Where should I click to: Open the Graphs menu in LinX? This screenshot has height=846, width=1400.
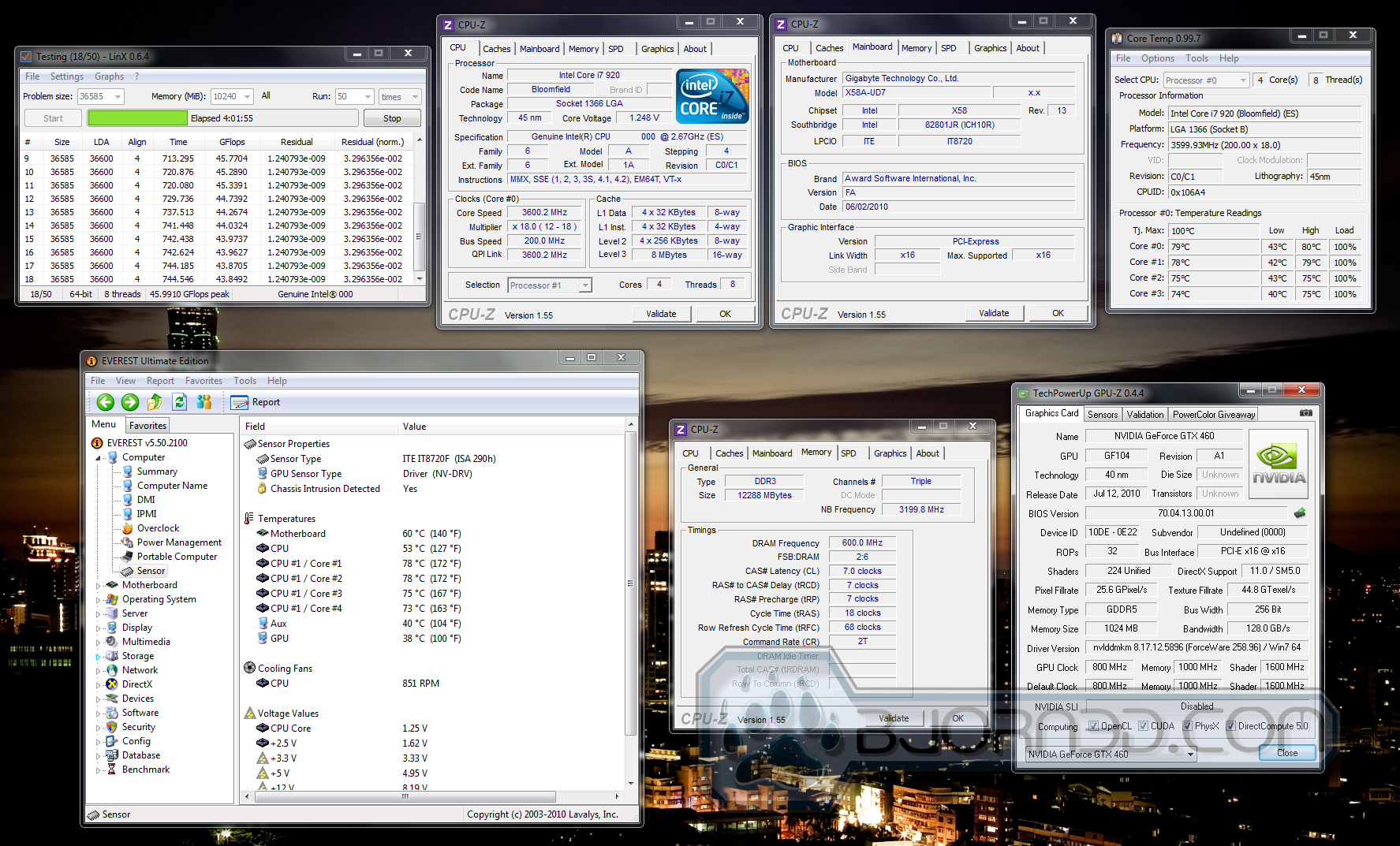point(109,76)
